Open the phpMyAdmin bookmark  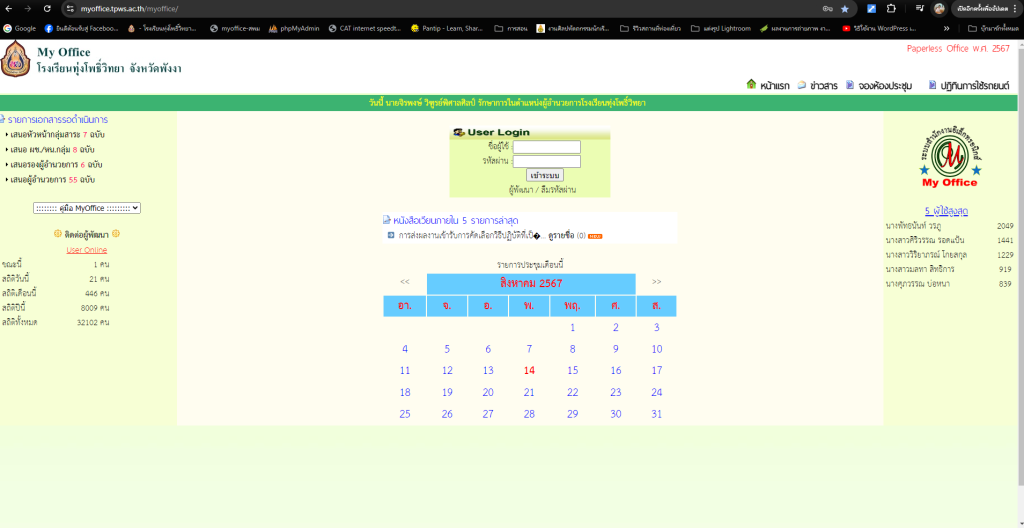click(295, 28)
